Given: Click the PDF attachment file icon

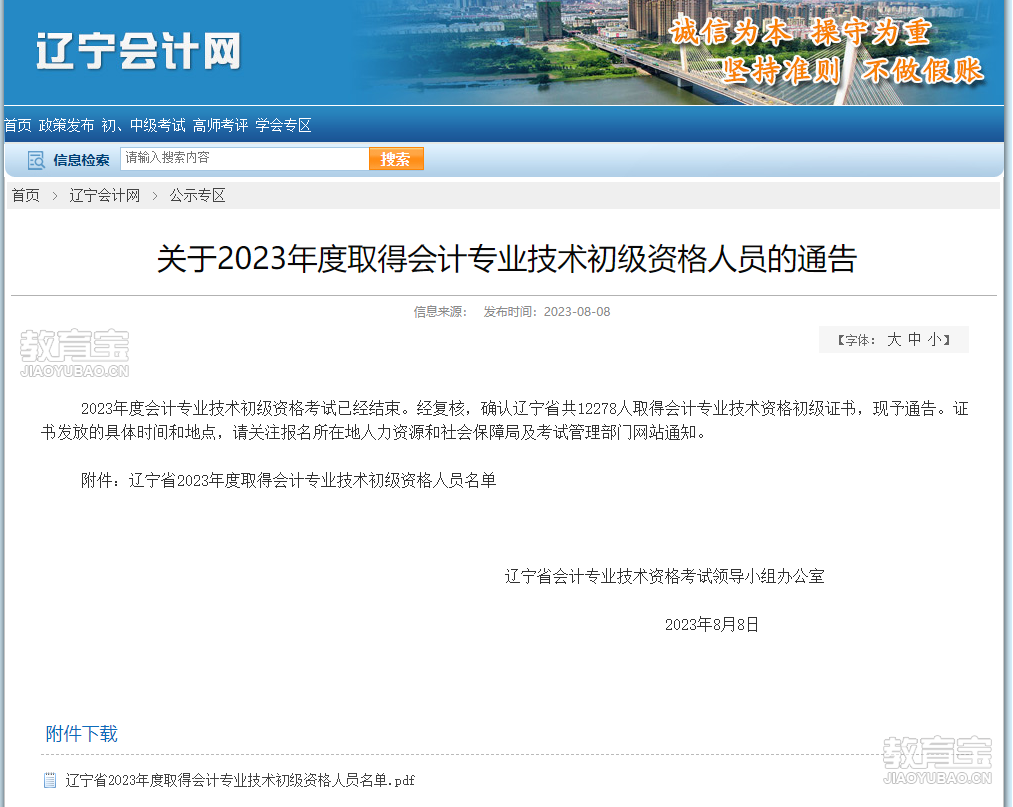Looking at the screenshot, I should (x=50, y=781).
